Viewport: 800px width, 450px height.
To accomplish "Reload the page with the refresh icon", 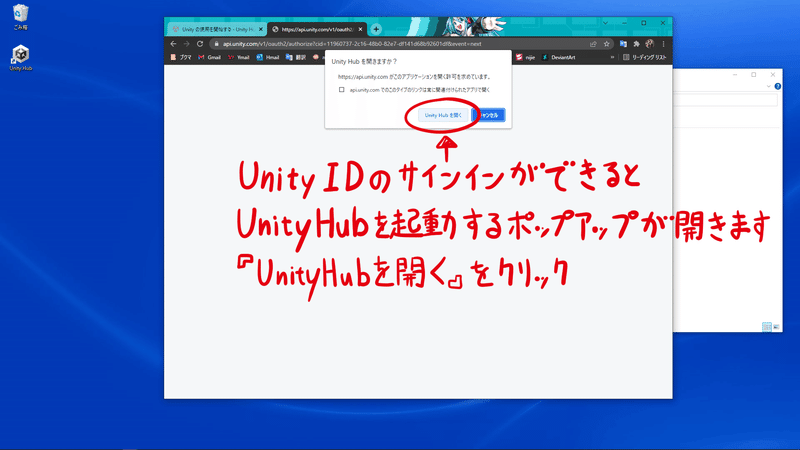I will click(200, 44).
